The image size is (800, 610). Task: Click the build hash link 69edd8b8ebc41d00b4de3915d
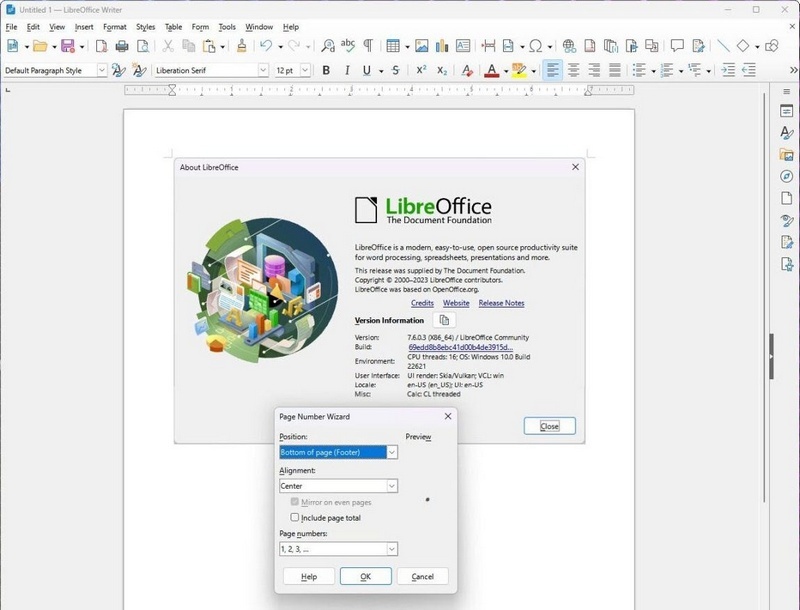coord(461,347)
